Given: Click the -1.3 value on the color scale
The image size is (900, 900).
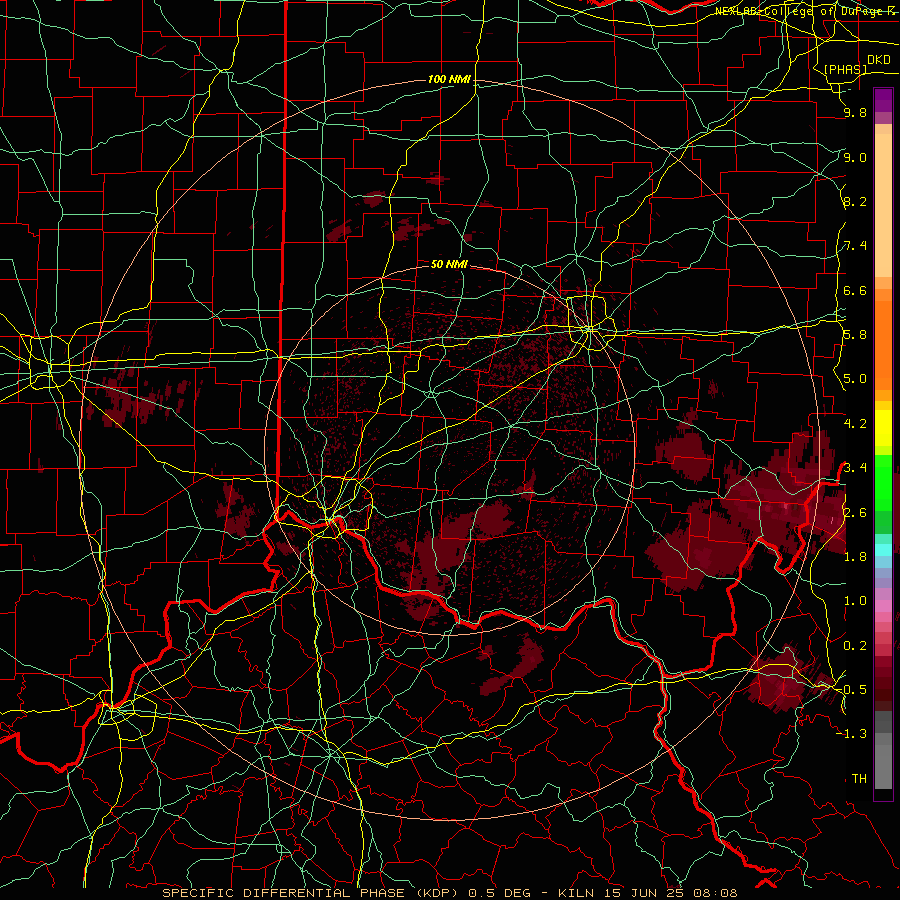Looking at the screenshot, I should [x=853, y=734].
